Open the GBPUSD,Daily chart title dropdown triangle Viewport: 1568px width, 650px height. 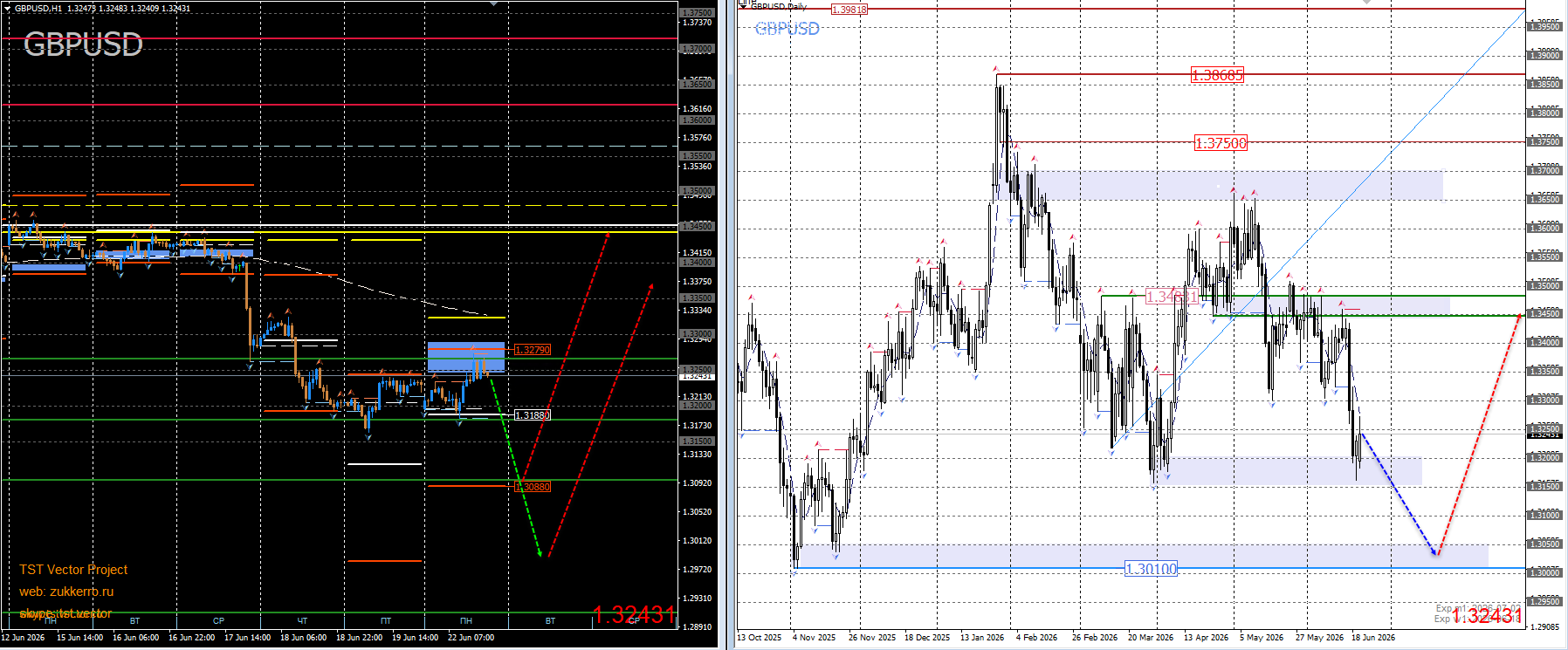pyautogui.click(x=743, y=5)
